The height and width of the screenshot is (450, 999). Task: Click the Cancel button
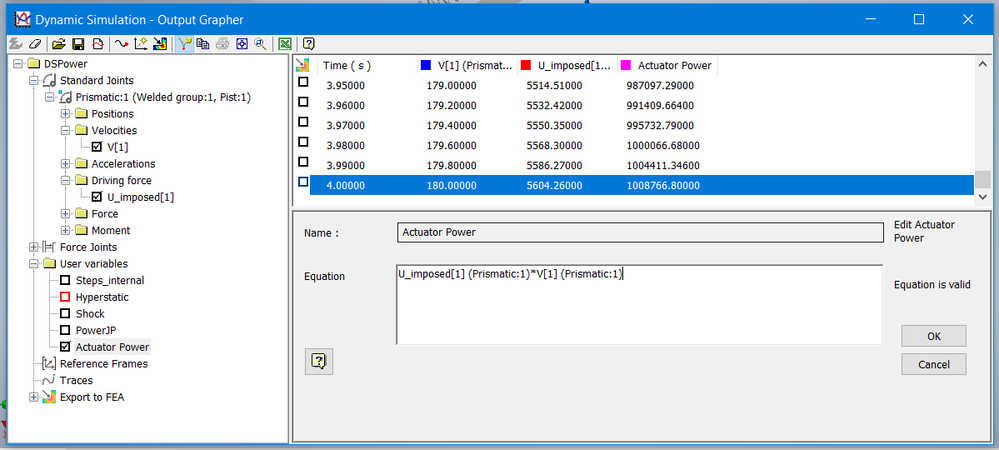934,365
